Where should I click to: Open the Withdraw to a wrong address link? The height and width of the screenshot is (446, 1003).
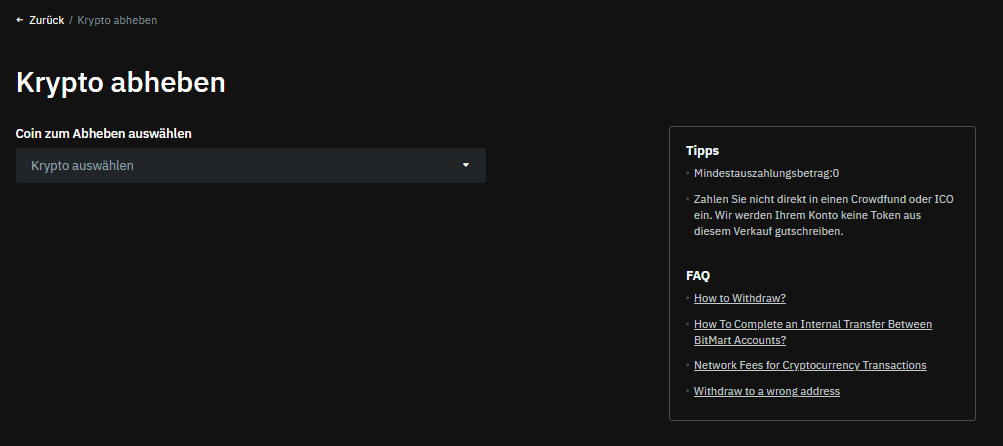767,391
